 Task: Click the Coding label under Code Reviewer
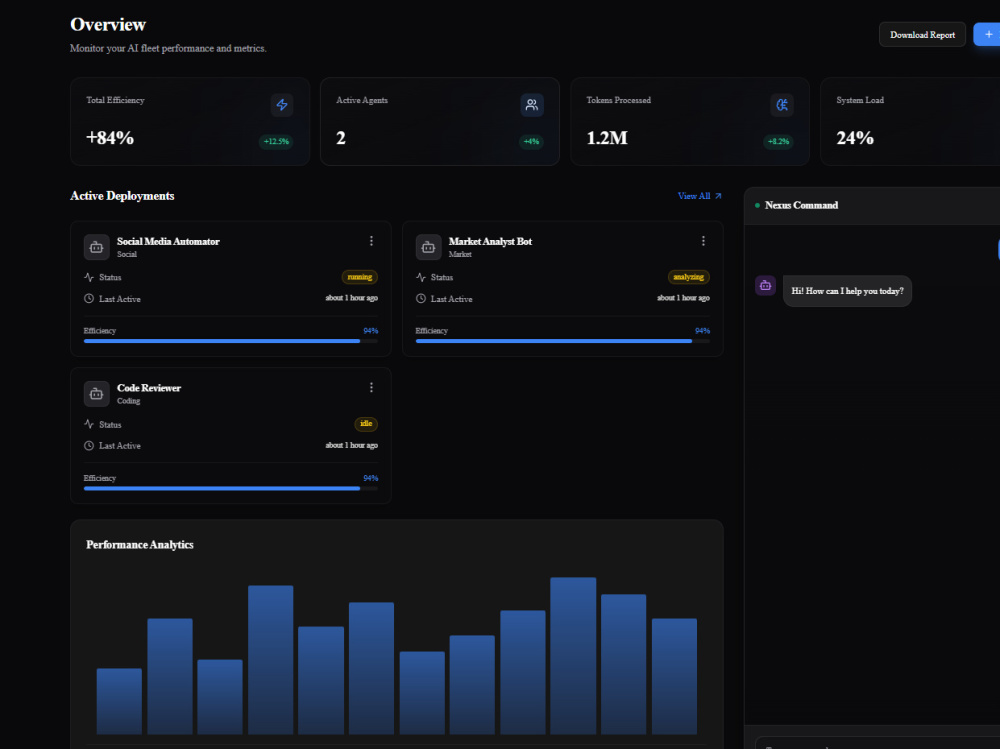point(128,401)
